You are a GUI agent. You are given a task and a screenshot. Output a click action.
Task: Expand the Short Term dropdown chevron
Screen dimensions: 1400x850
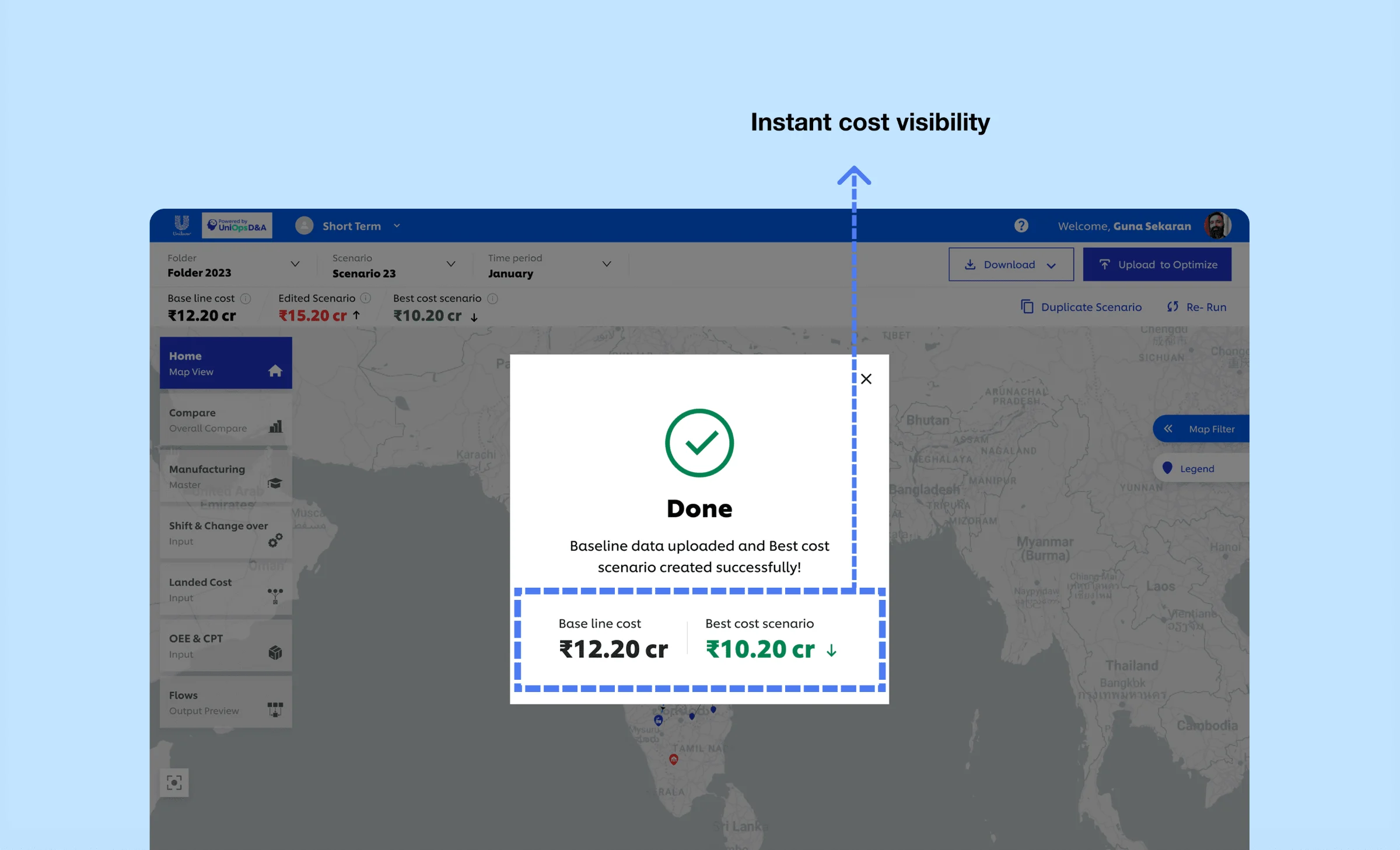[x=397, y=226]
